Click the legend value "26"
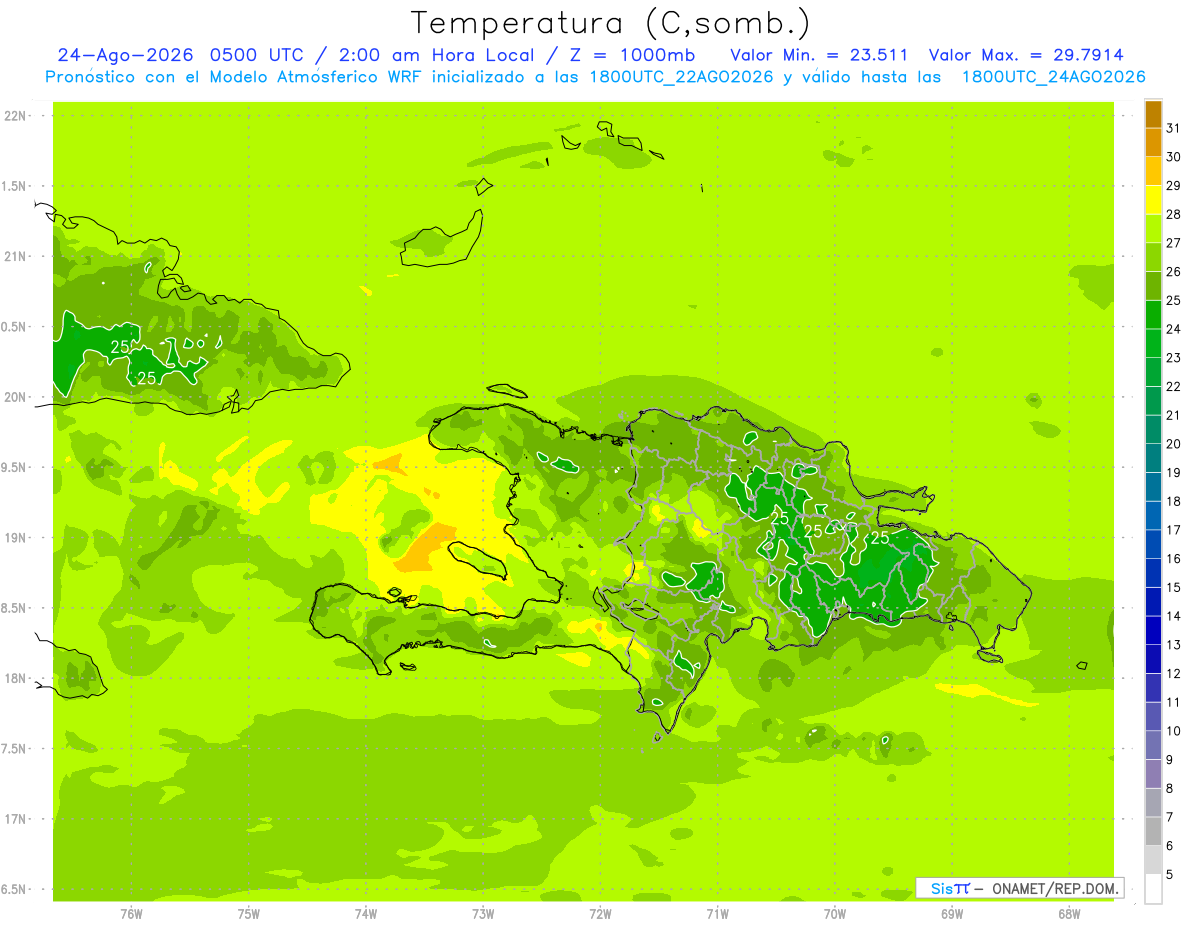The image size is (1200, 927). (1173, 272)
